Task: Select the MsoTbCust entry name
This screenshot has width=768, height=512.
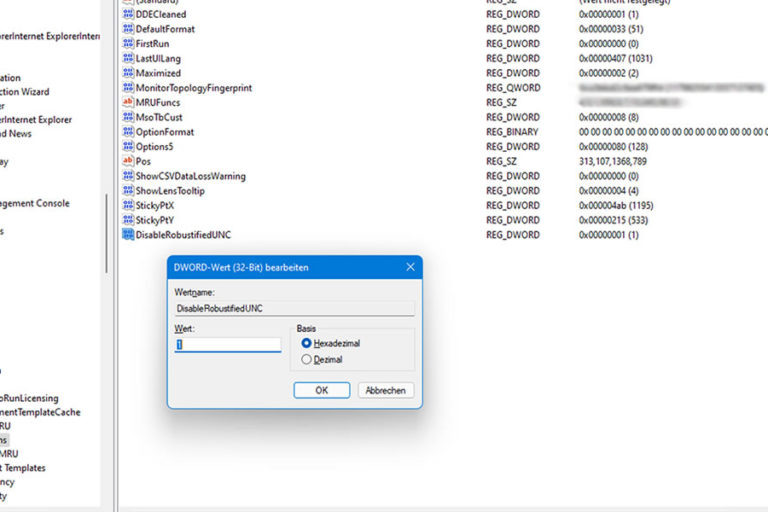Action: (x=159, y=117)
